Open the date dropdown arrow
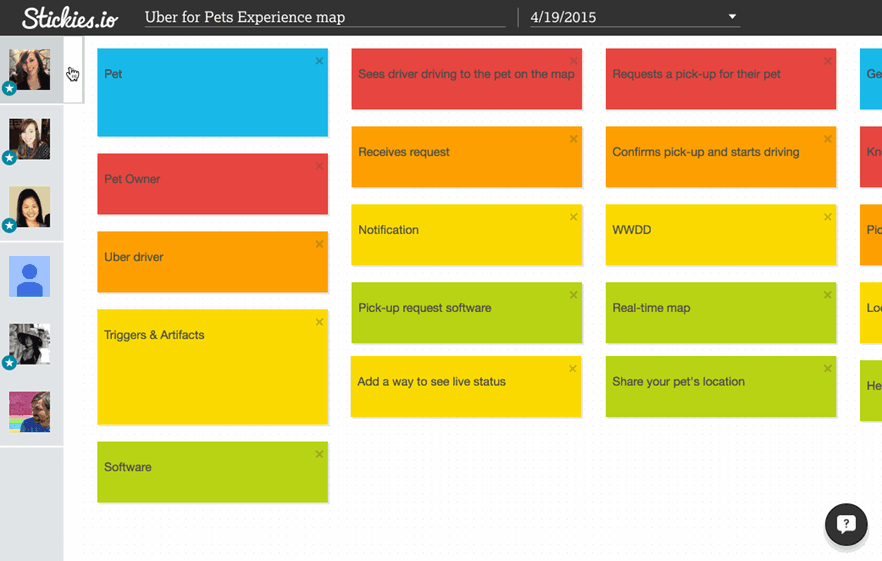Screen dimensions: 882x561 tap(732, 17)
